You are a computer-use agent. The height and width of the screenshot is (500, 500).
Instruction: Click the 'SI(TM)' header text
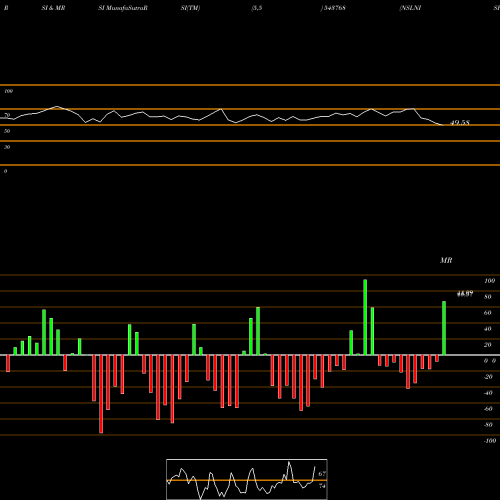190,8
